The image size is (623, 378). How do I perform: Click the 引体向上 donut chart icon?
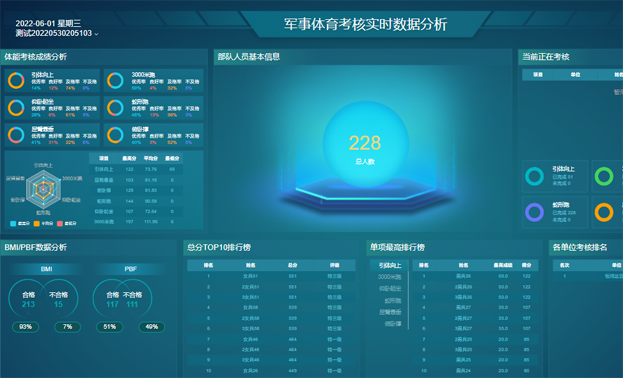(x=16, y=80)
